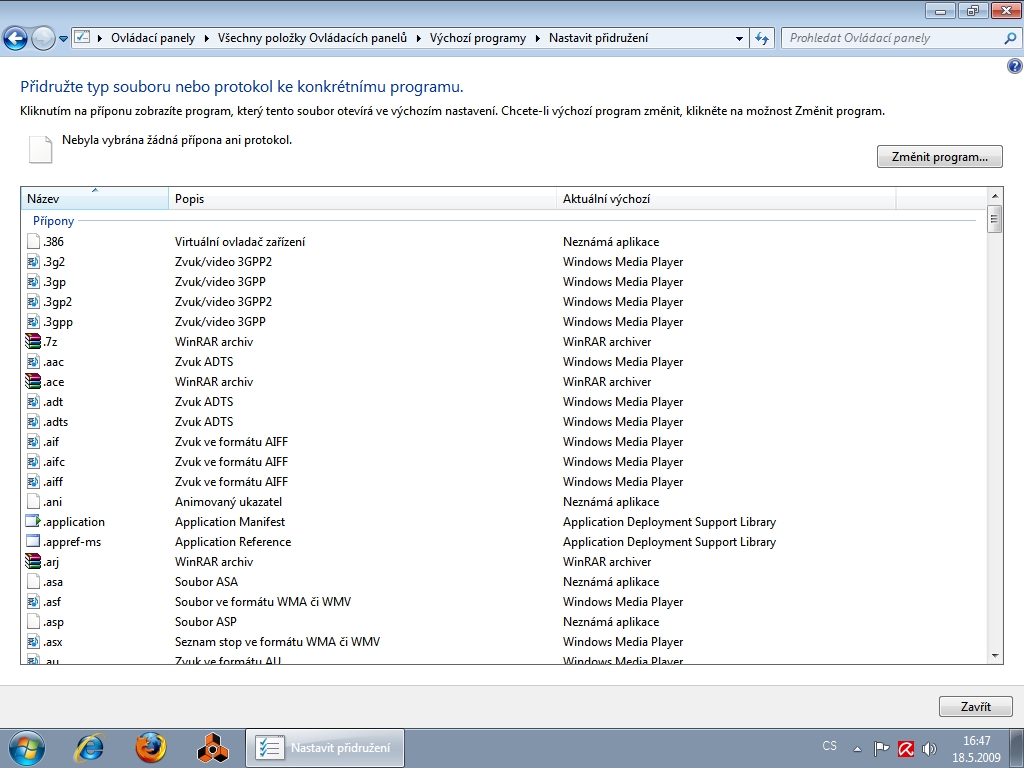Image resolution: width=1024 pixels, height=768 pixels.
Task: Launch Firefox from the taskbar
Action: coord(151,748)
